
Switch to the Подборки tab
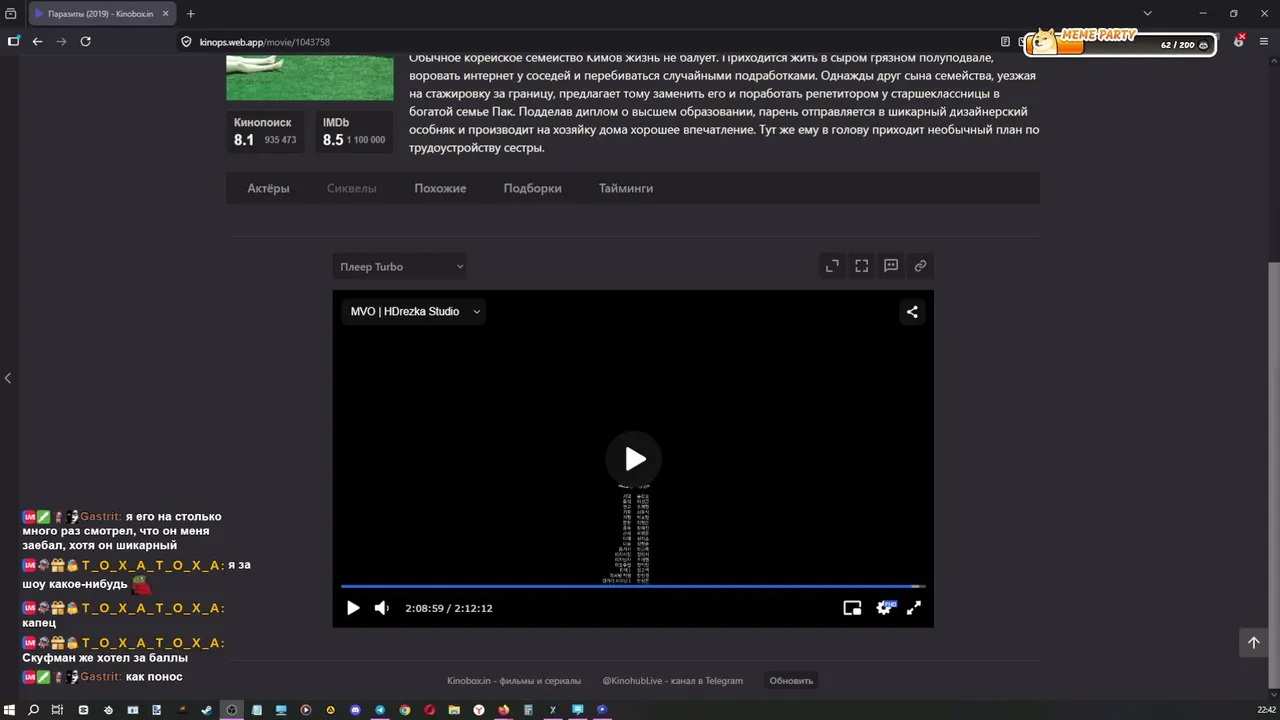(x=532, y=188)
